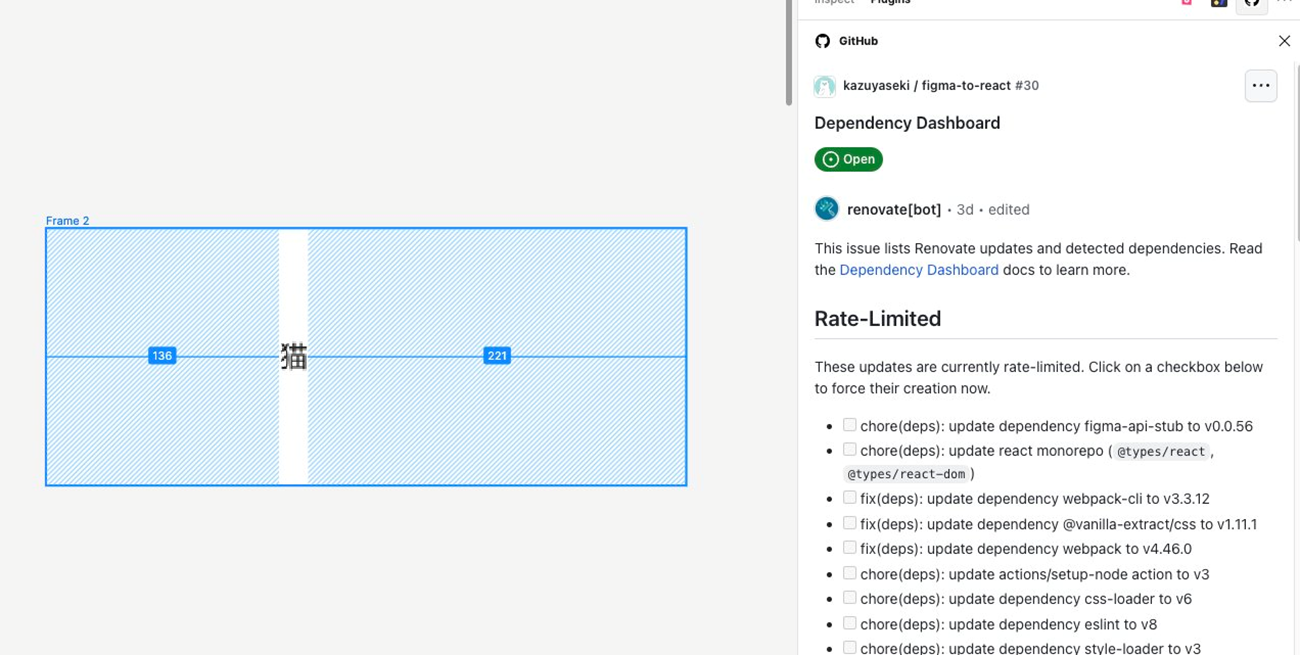Check the actions/setup-node v3 checkbox
The image size is (1300, 655).
pos(849,573)
